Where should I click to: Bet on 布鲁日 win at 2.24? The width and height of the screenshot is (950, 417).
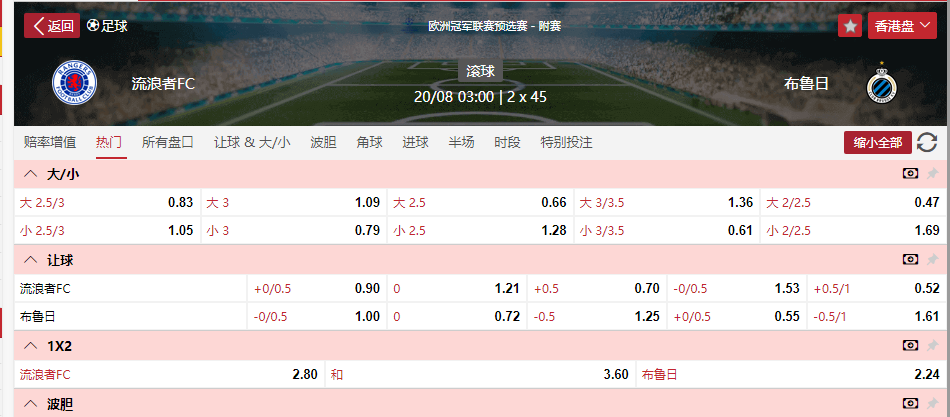[791, 375]
